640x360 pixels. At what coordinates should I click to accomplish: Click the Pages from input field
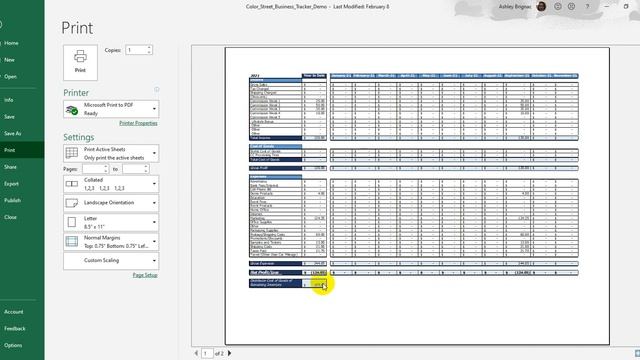93,169
